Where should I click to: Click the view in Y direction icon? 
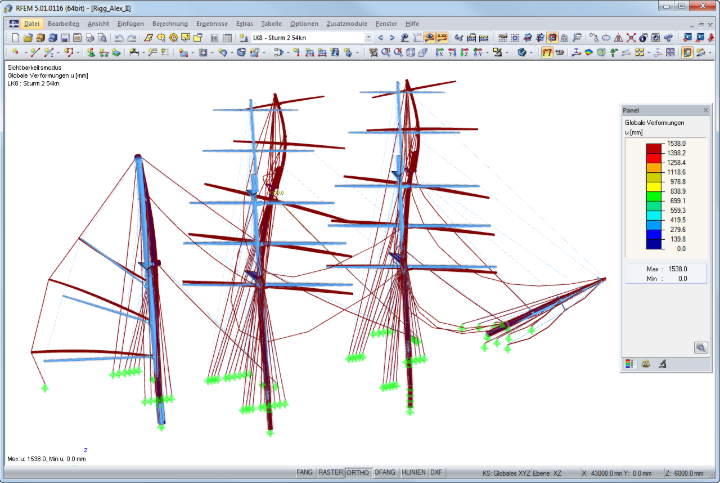(452, 53)
